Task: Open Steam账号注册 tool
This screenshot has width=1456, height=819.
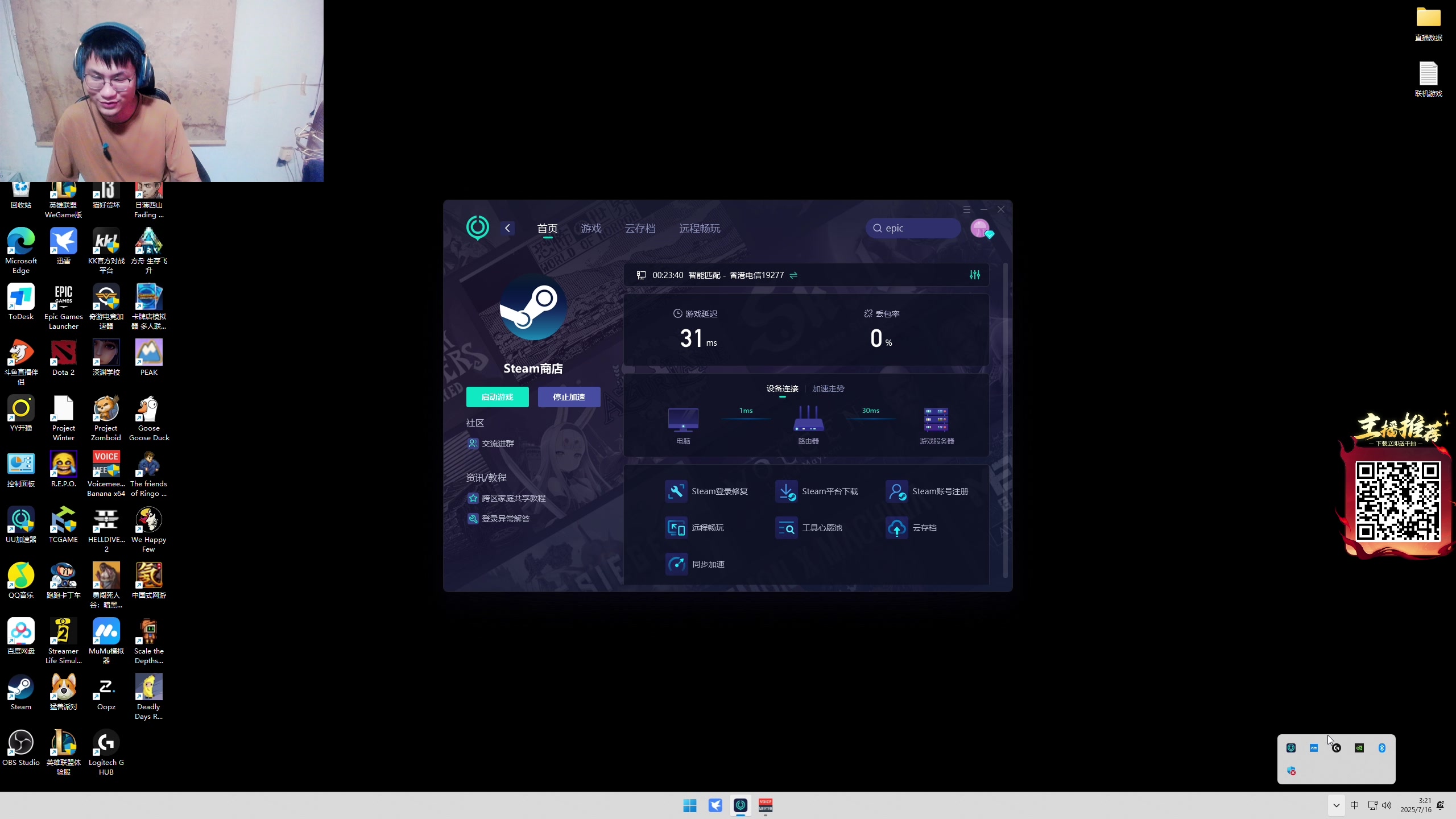Action: [x=927, y=491]
